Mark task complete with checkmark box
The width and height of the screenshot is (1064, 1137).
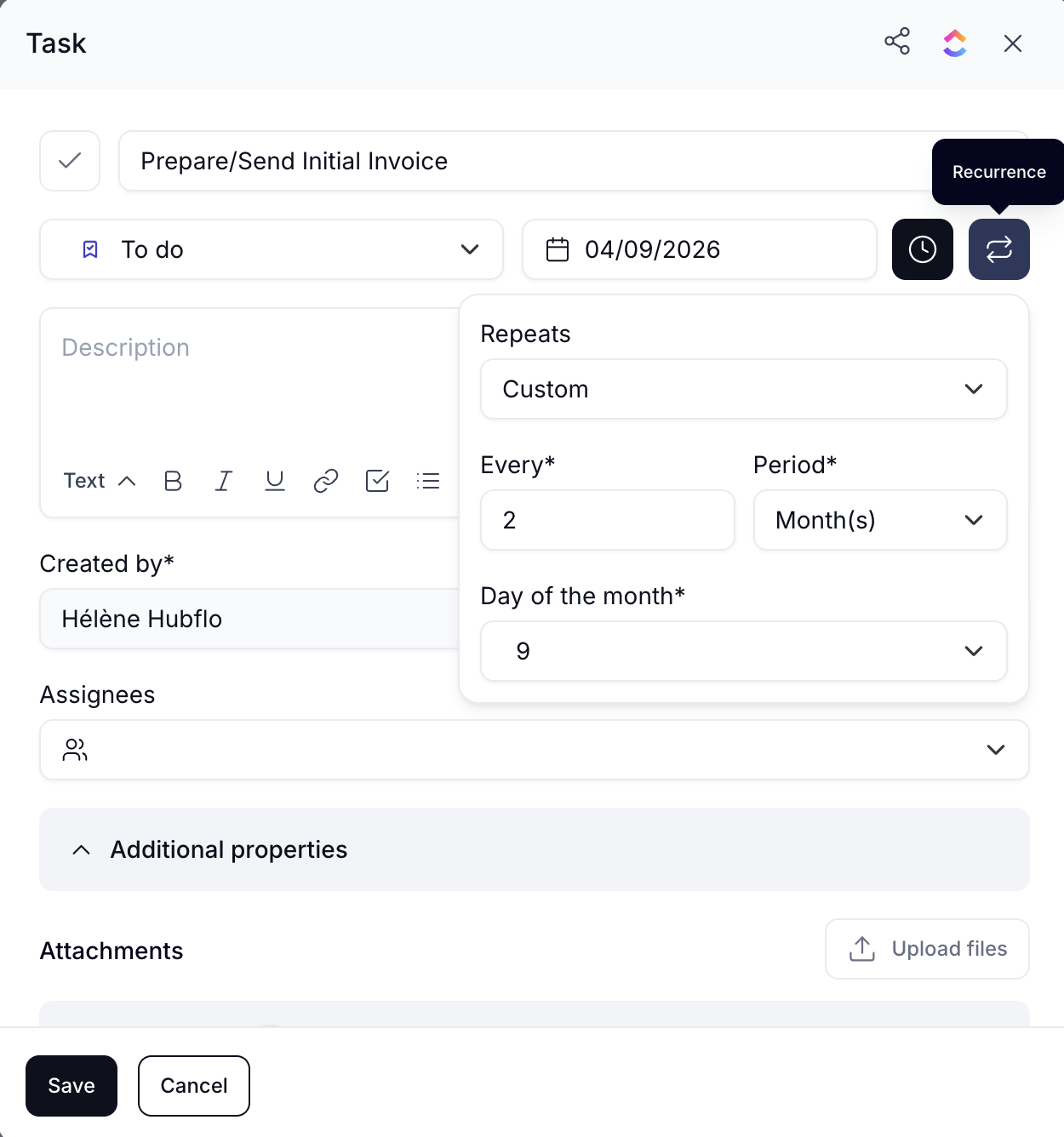(x=70, y=161)
